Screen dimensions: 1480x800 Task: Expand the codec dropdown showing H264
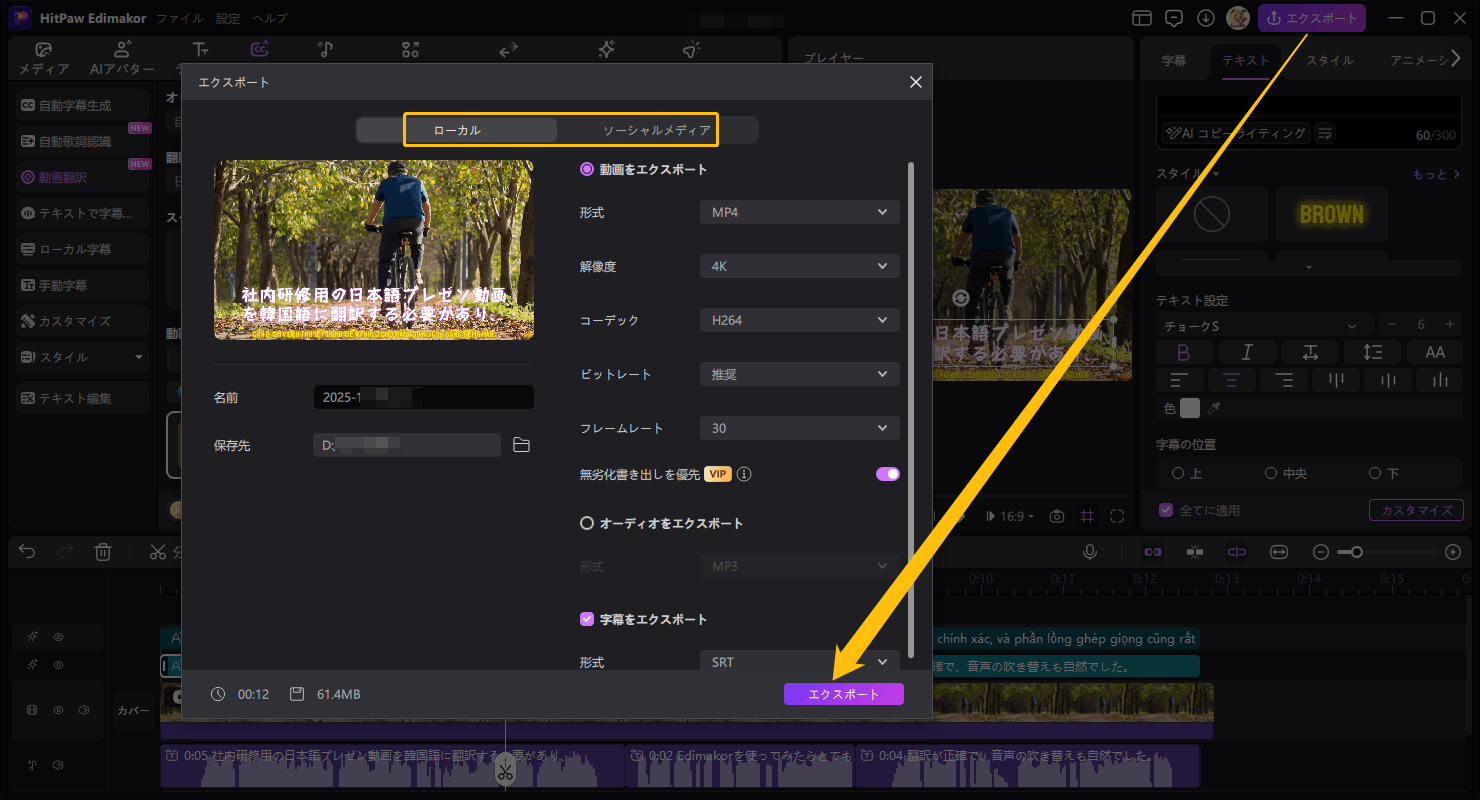point(799,320)
